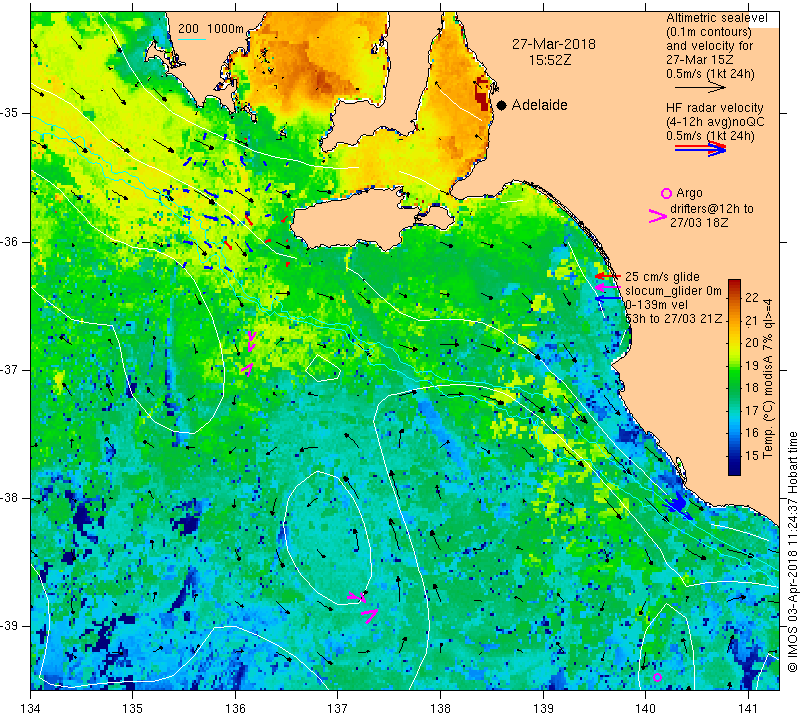Click the '0-139m vel' label
Viewport: 800px width, 720px height.
click(657, 305)
